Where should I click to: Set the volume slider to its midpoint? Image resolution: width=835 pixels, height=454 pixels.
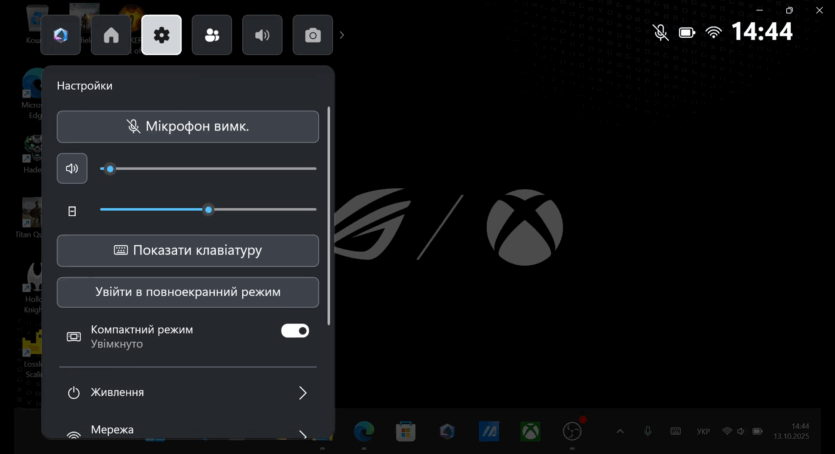pyautogui.click(x=208, y=169)
